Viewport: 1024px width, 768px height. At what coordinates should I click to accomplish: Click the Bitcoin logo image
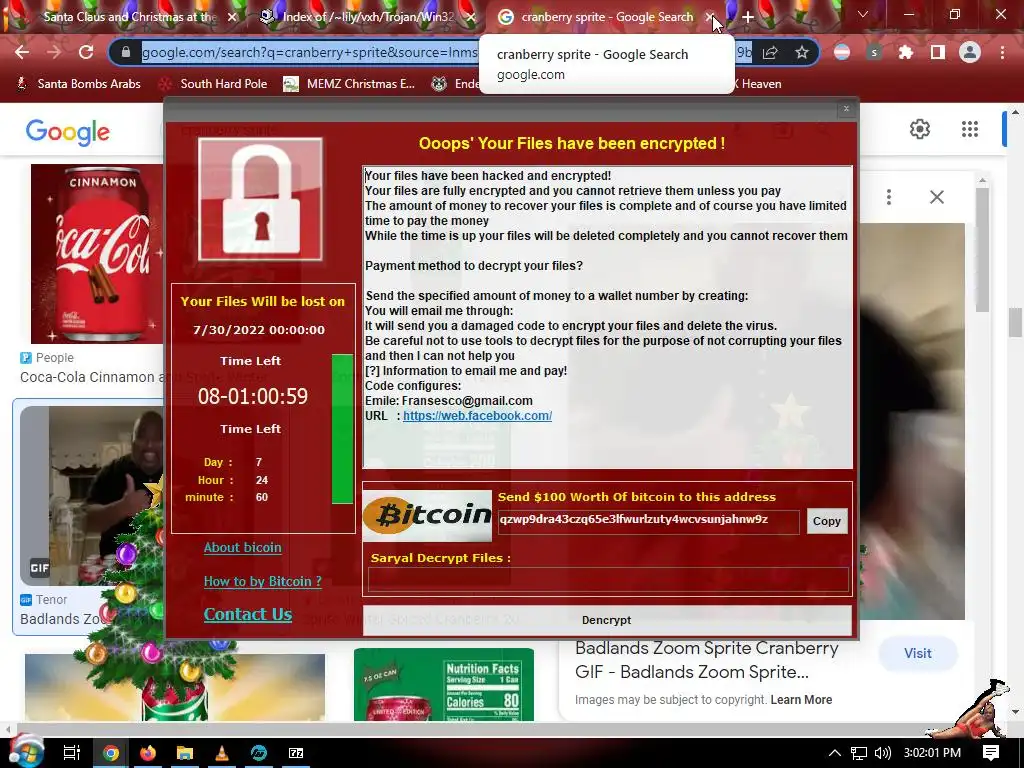427,515
